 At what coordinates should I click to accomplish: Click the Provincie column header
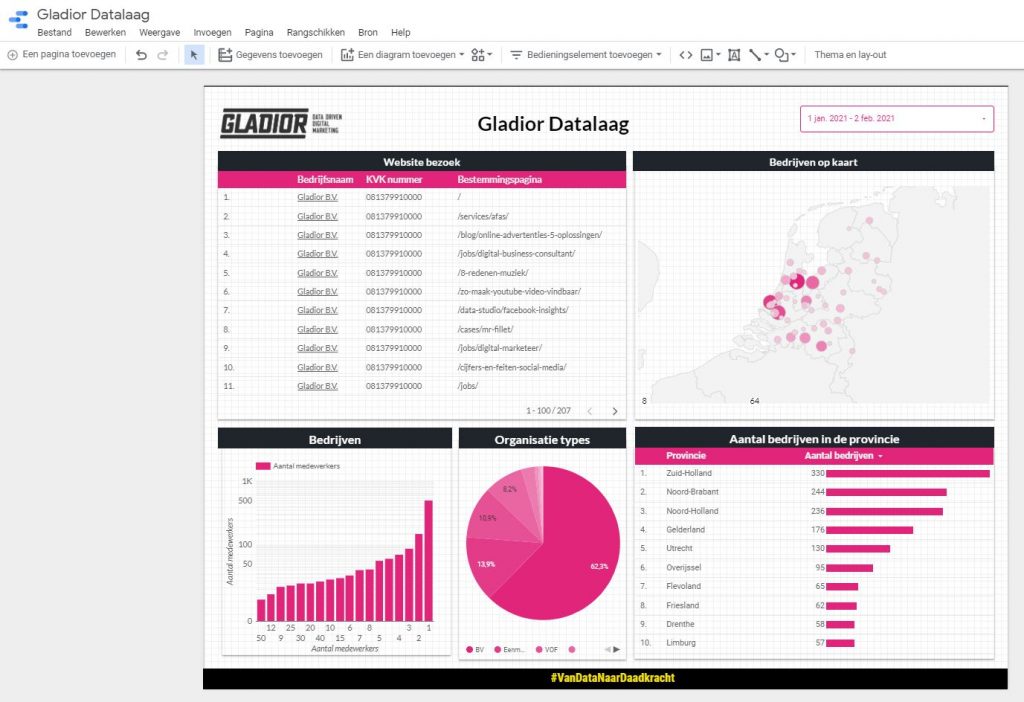pyautogui.click(x=686, y=456)
